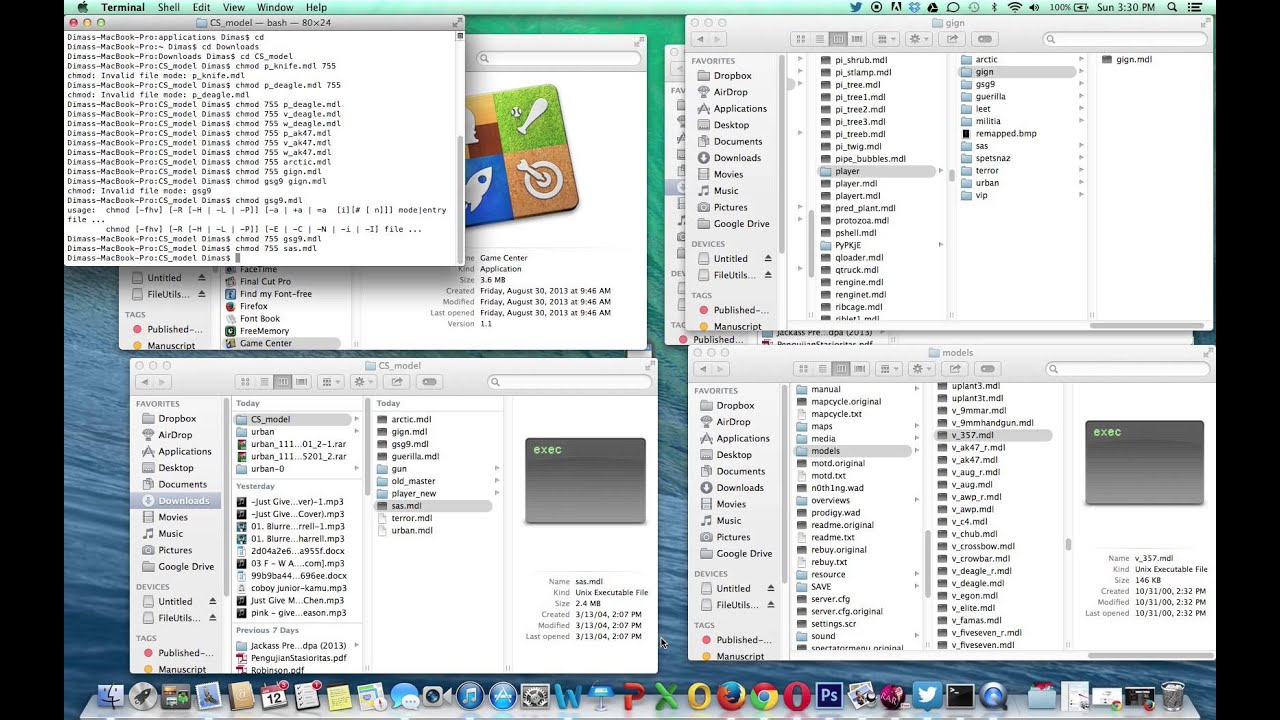Open Twitter app from the Dock
Screen dimensions: 1280x720
point(927,697)
